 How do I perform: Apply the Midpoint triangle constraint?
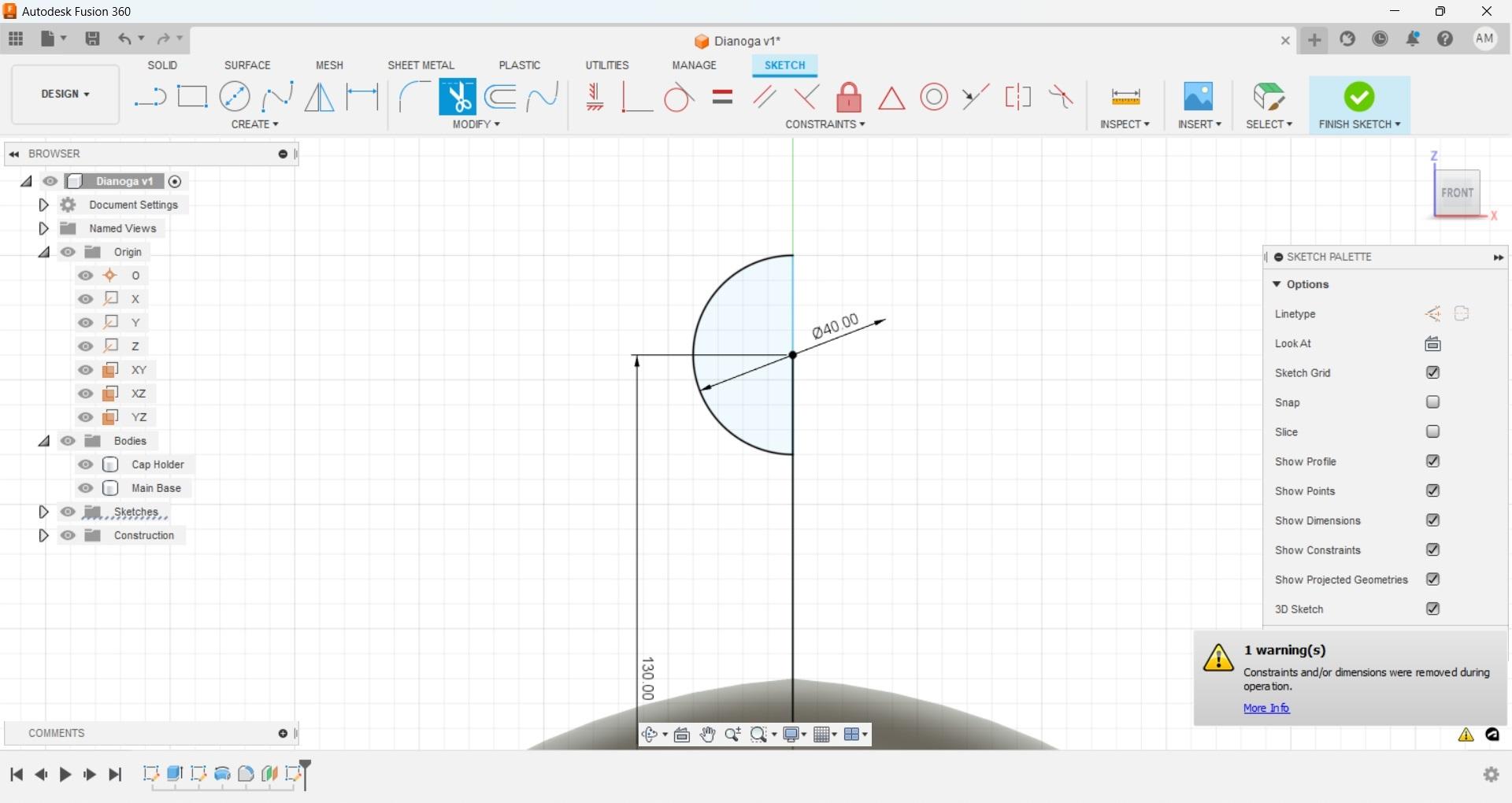pos(891,98)
